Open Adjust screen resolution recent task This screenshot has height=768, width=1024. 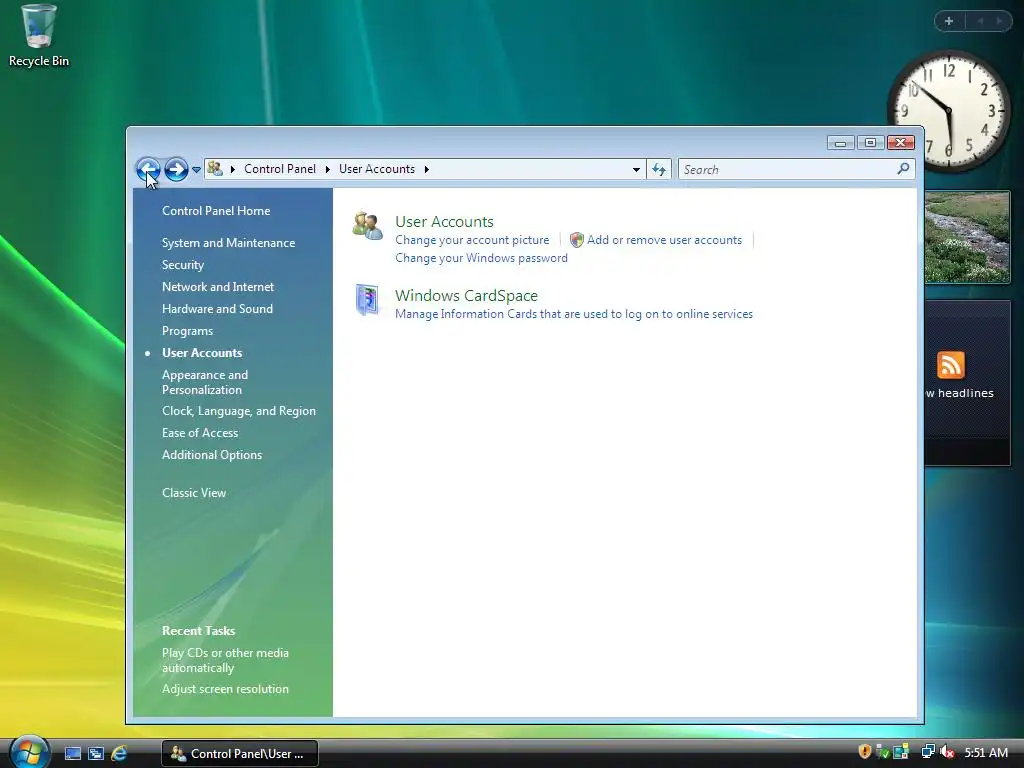click(x=225, y=689)
